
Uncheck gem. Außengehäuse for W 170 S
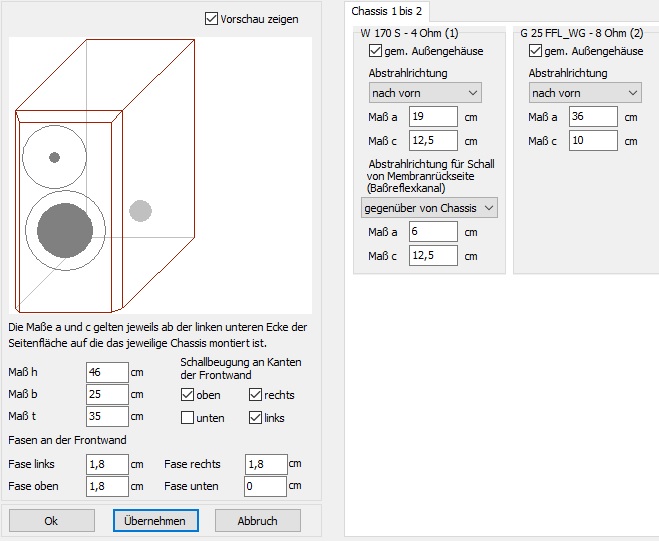click(x=376, y=51)
